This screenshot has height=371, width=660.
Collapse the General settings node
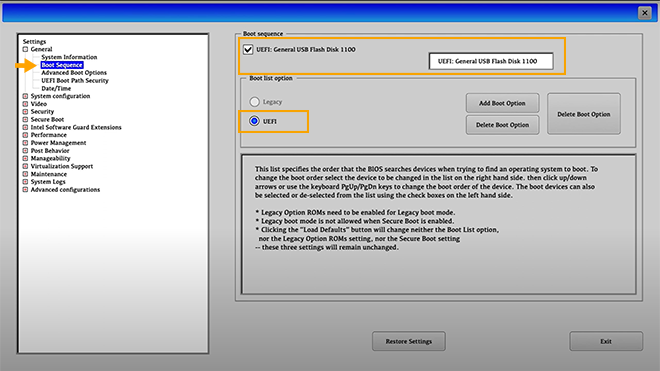point(25,49)
